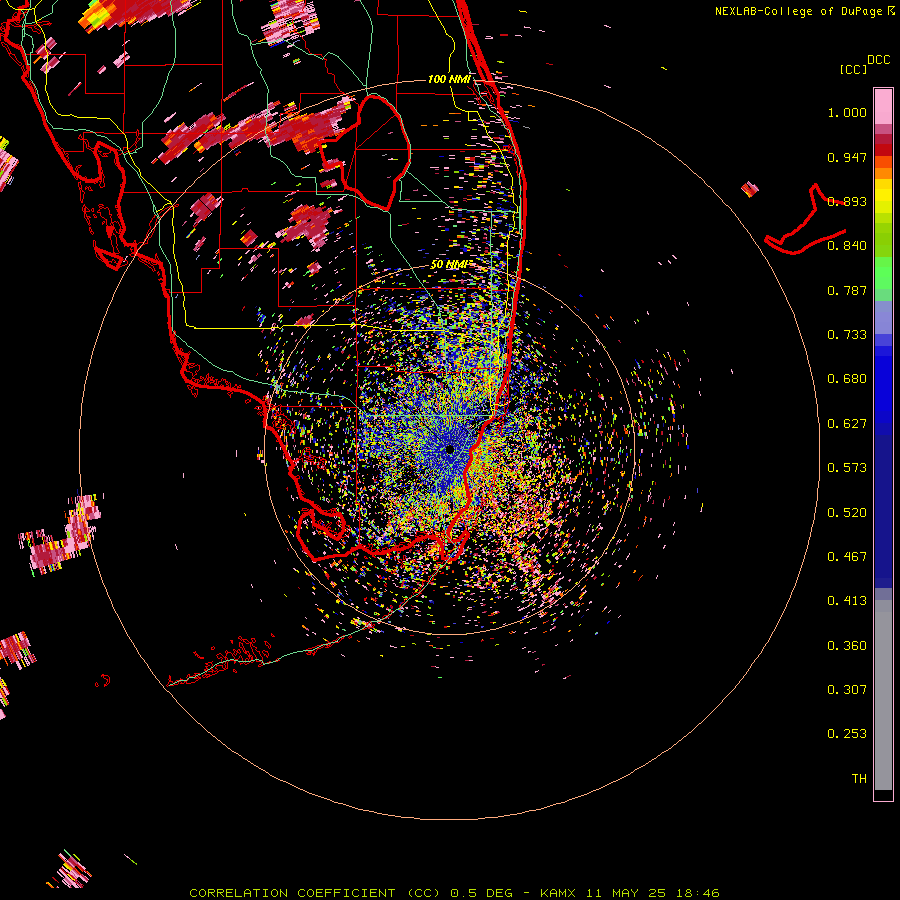Click the 0.307 color scale value

[847, 690]
